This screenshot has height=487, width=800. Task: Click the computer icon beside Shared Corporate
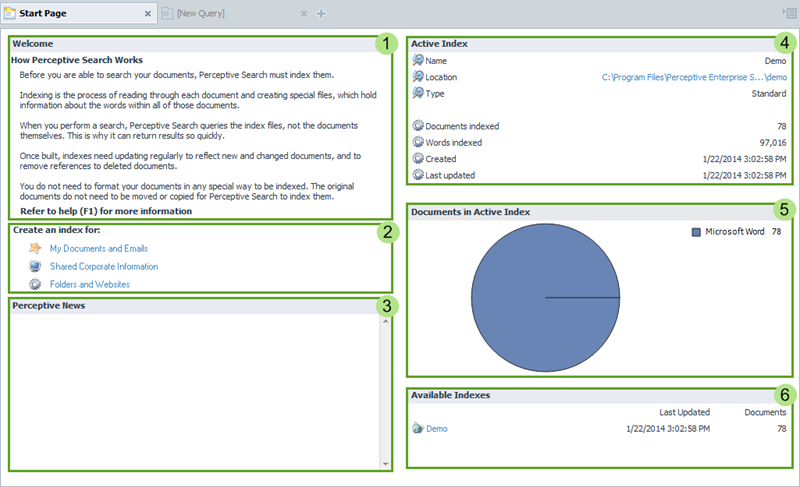pos(35,266)
